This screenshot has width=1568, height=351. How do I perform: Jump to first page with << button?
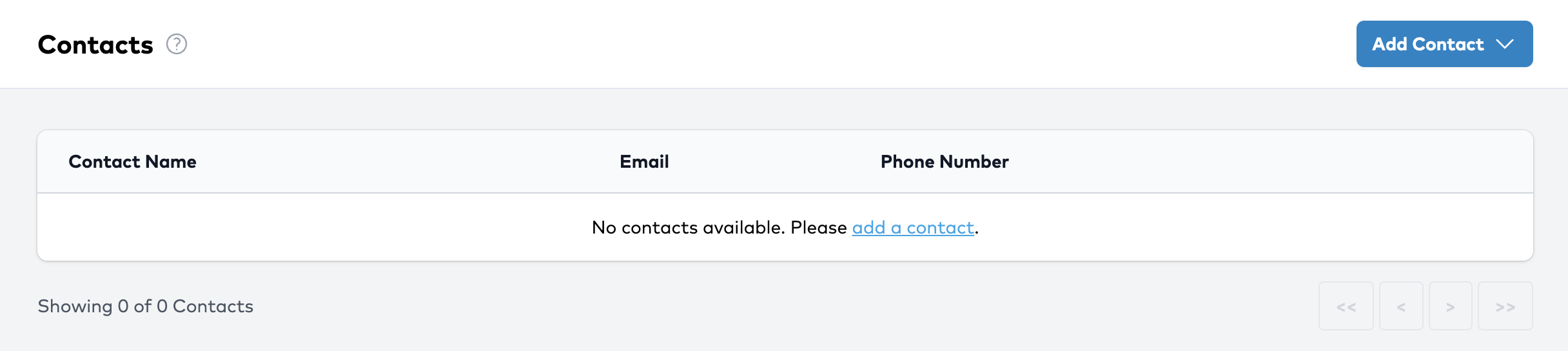pos(1346,306)
